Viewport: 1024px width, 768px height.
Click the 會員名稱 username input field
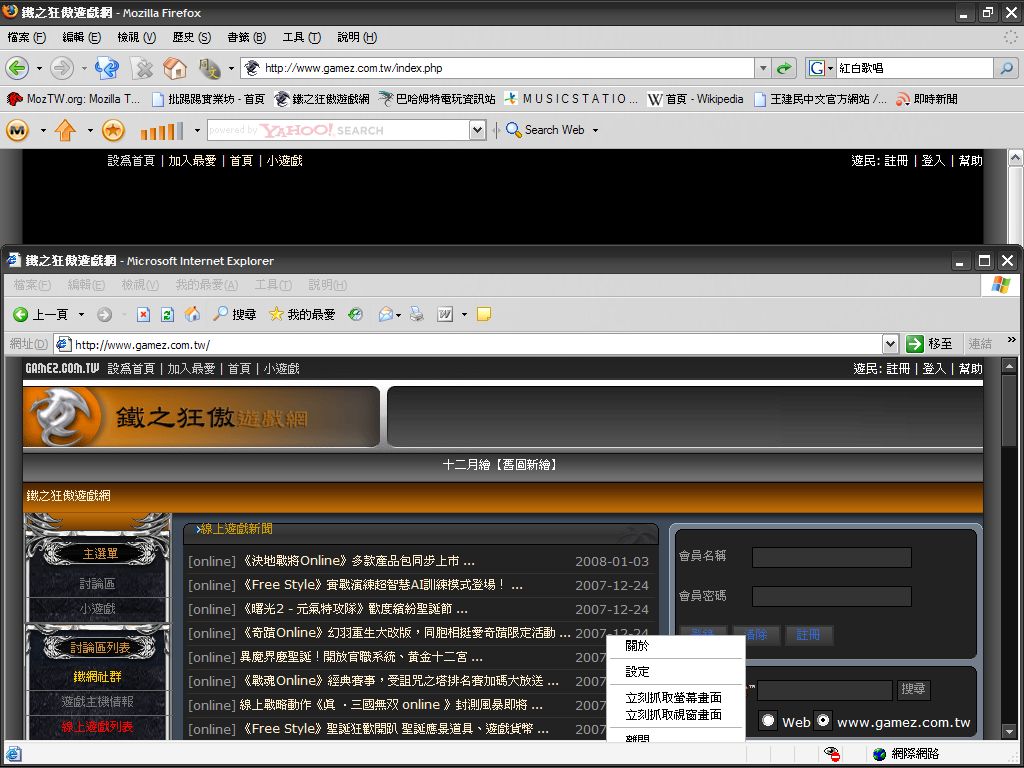(x=831, y=557)
